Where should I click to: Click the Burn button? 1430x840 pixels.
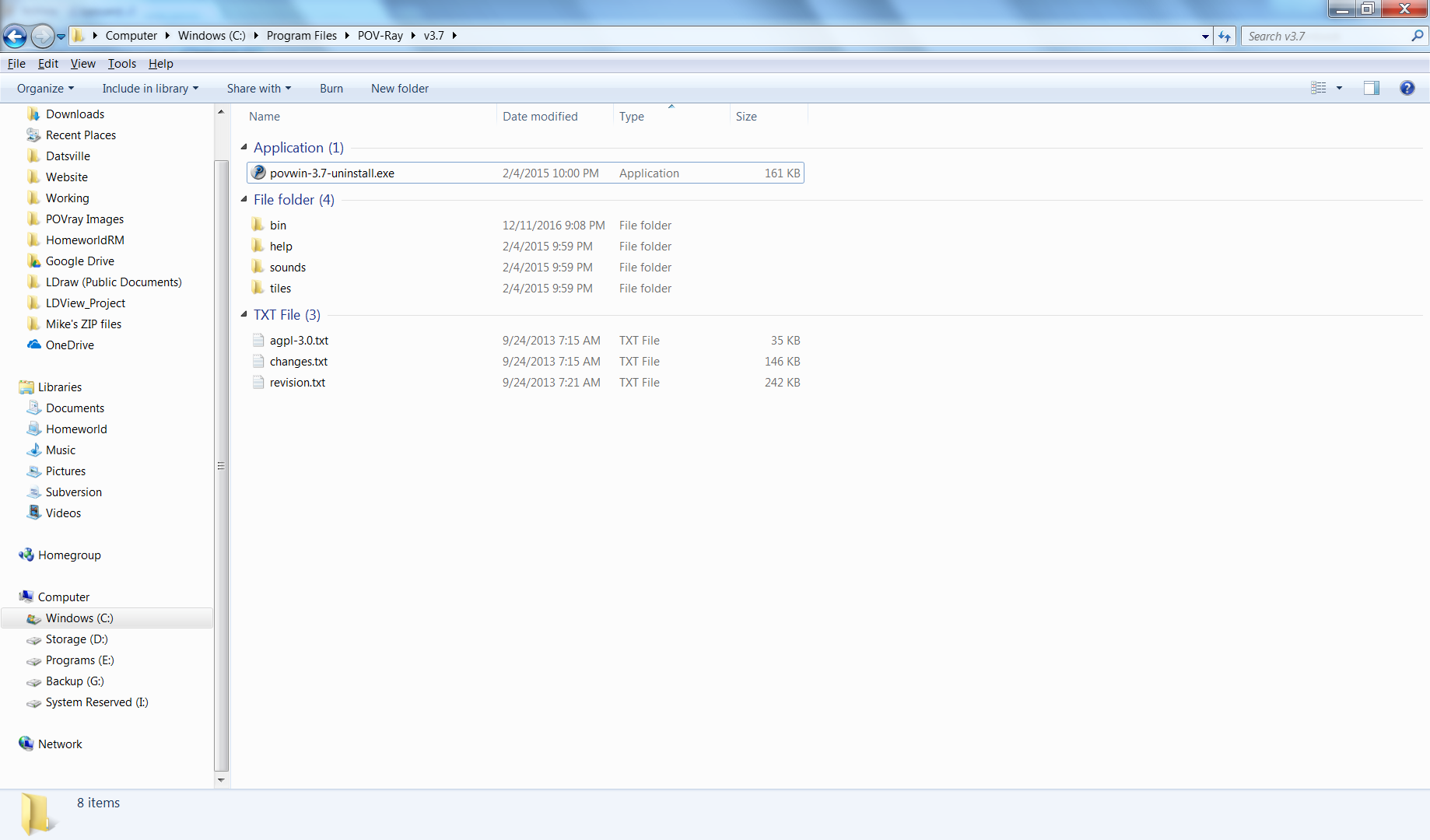click(331, 88)
